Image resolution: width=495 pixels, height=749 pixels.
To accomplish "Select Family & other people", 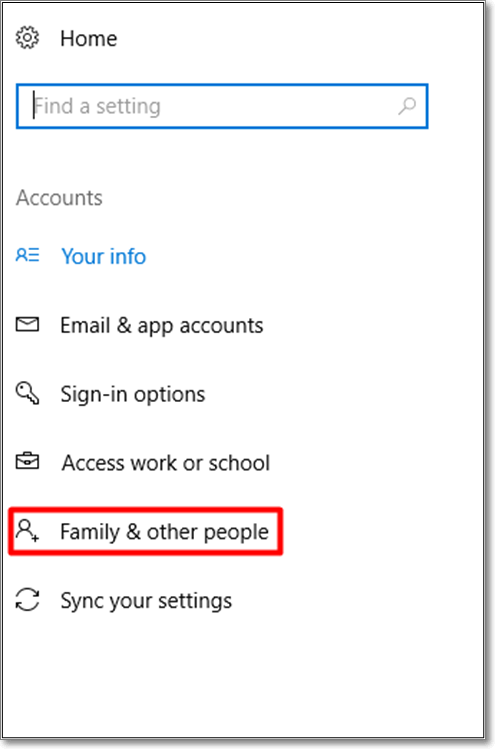I will pos(164,532).
